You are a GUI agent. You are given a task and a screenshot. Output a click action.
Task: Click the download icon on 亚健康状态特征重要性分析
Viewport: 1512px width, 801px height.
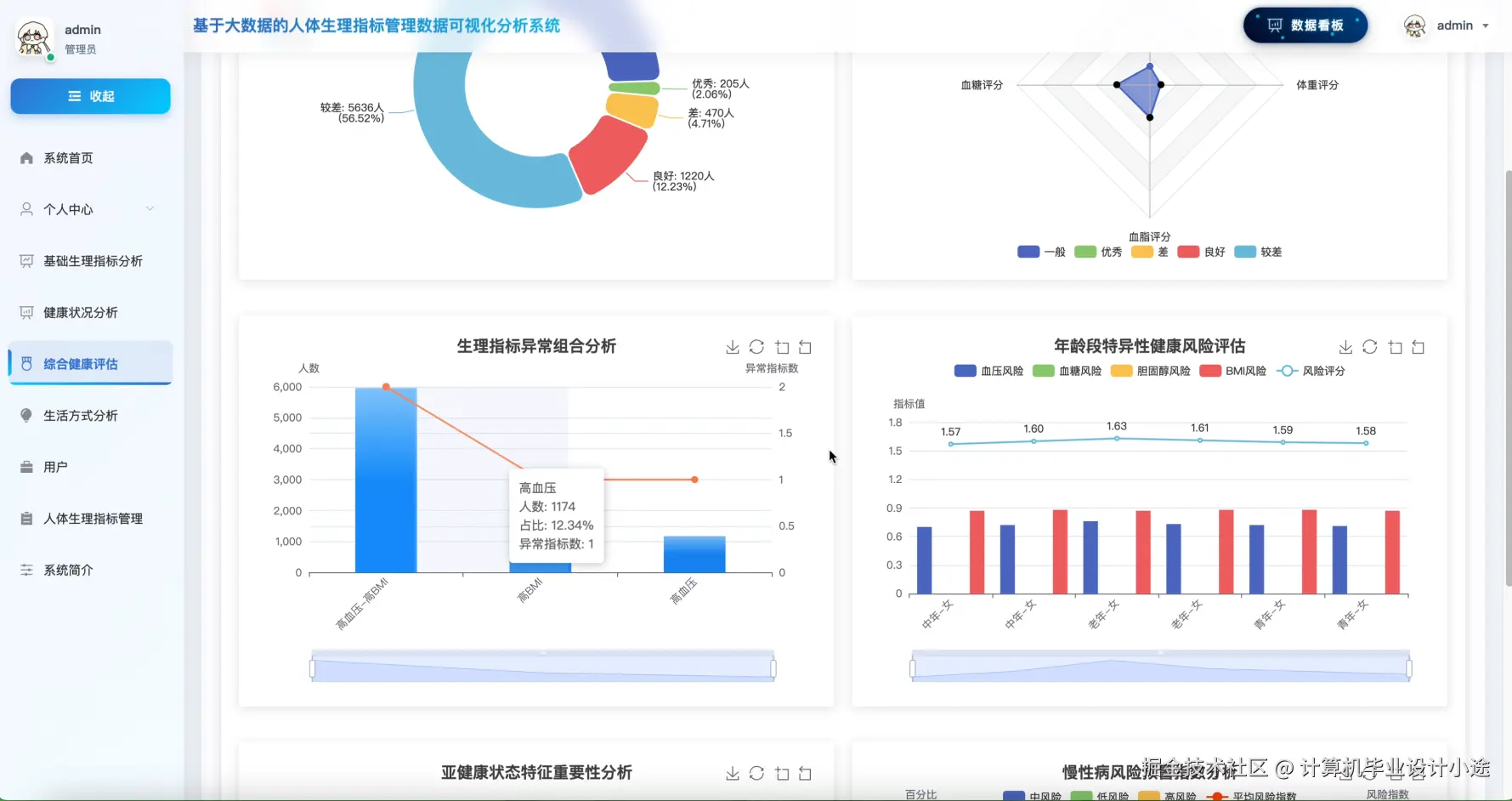coord(732,773)
